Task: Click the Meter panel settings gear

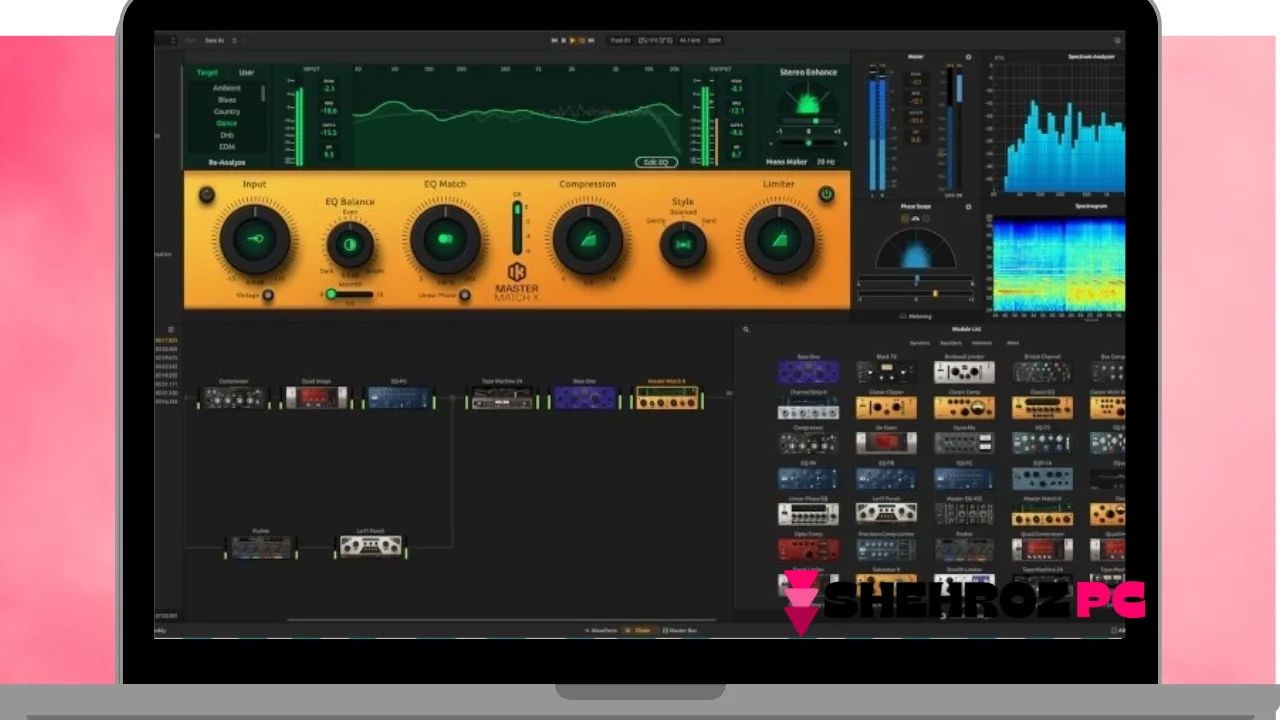Action: point(968,57)
